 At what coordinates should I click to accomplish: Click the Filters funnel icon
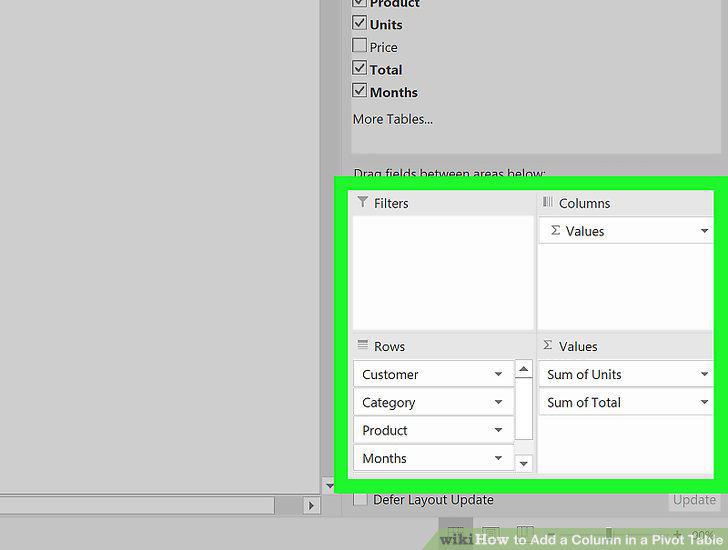[x=363, y=202]
